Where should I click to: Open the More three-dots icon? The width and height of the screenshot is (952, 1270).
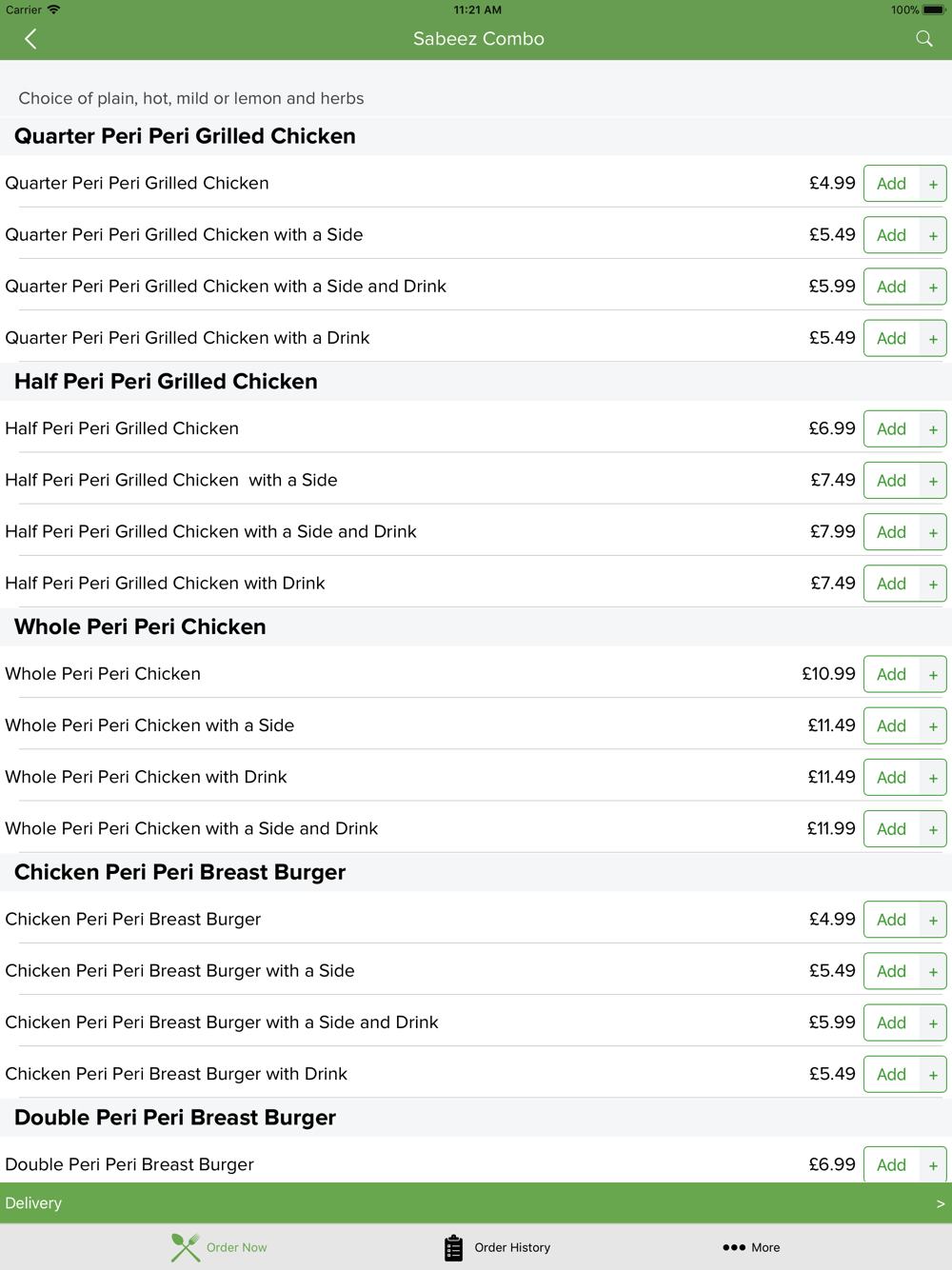coord(734,1247)
